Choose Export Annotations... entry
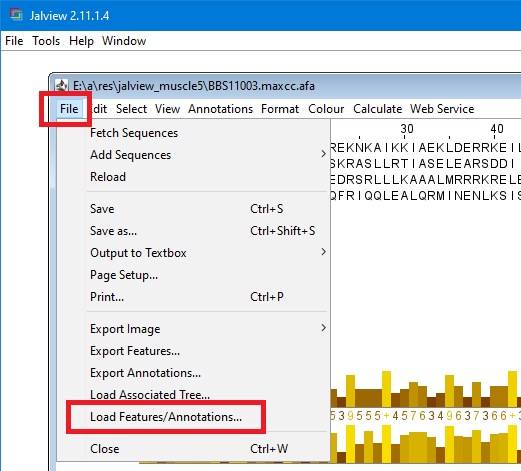The image size is (521, 471). 193,373
